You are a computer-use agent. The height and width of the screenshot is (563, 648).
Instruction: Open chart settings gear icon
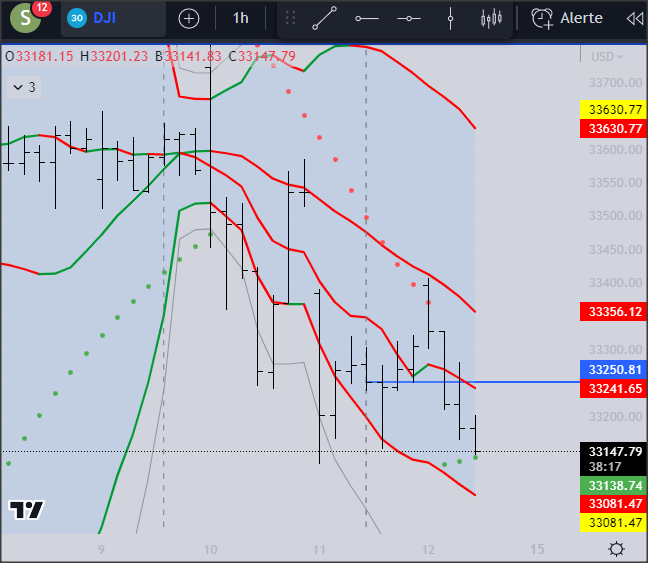tap(617, 549)
